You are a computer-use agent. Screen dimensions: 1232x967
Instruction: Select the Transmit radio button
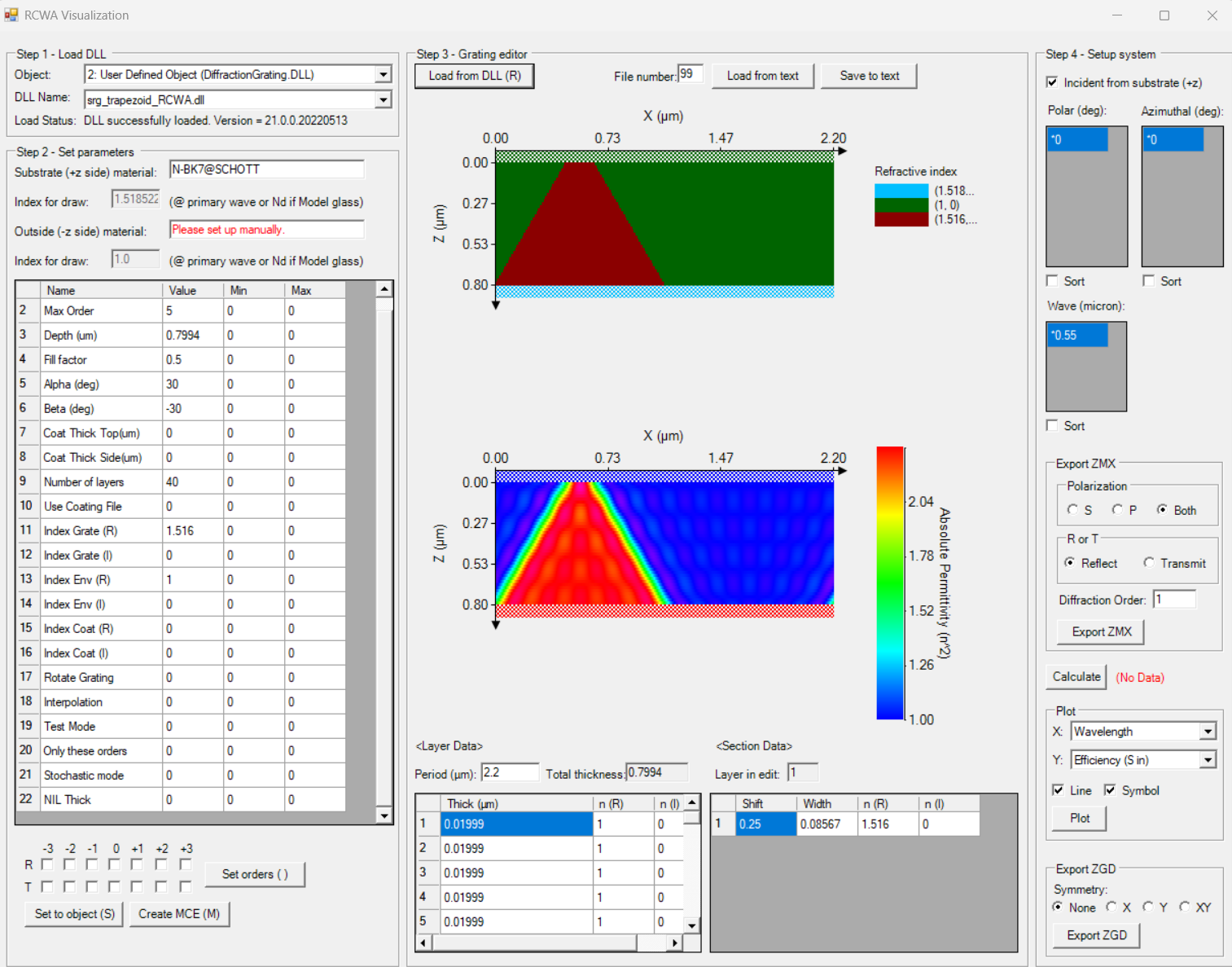pyautogui.click(x=1149, y=563)
